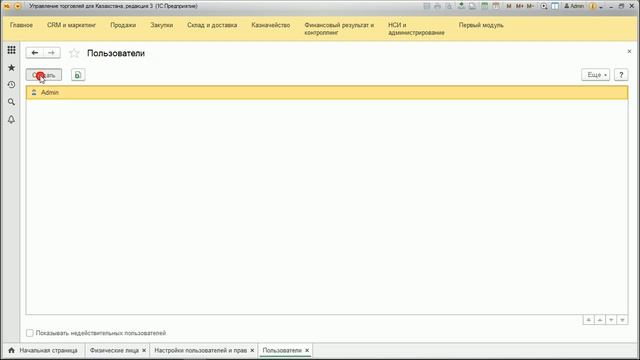
Task: Toggle Показывать недействительных пользователей checkbox
Action: point(30,333)
